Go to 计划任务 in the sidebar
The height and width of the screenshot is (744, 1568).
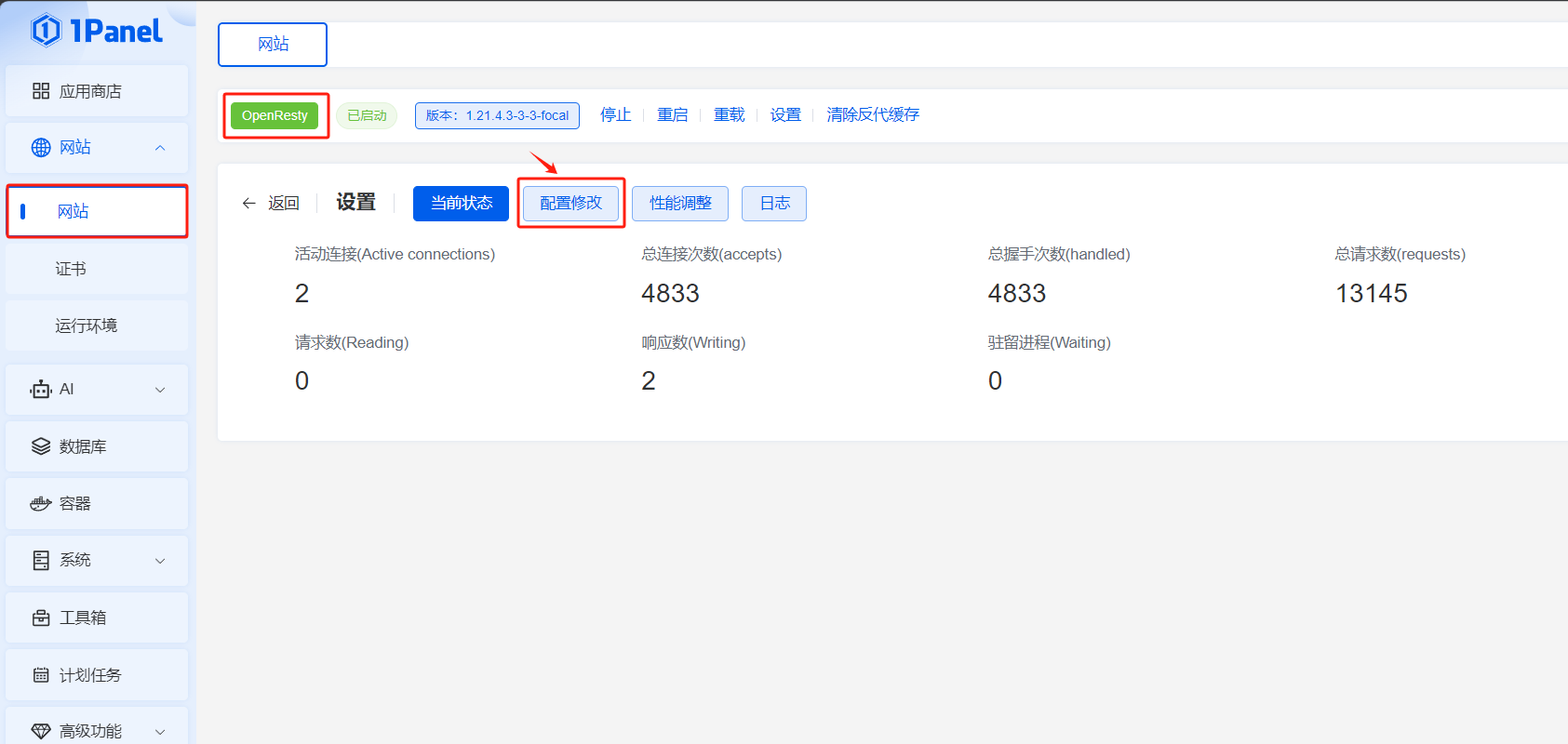point(97,675)
